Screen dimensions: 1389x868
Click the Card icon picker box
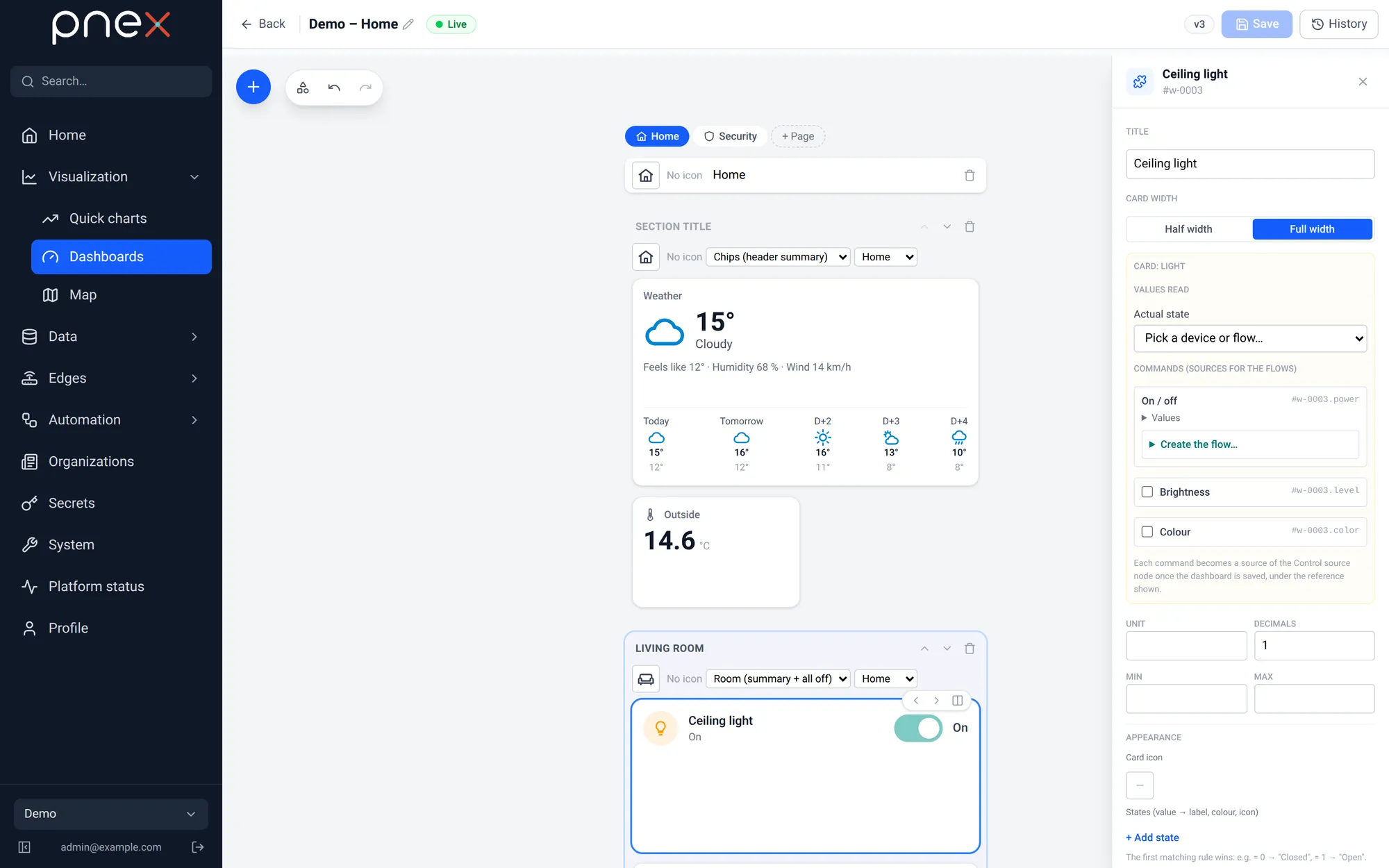tap(1140, 785)
